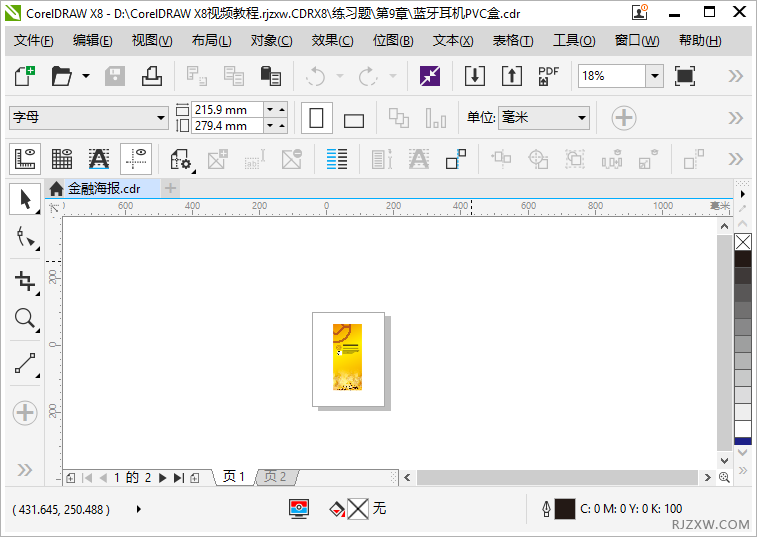Click the page height 279.4 mm field
757x537 pixels.
tap(227, 126)
